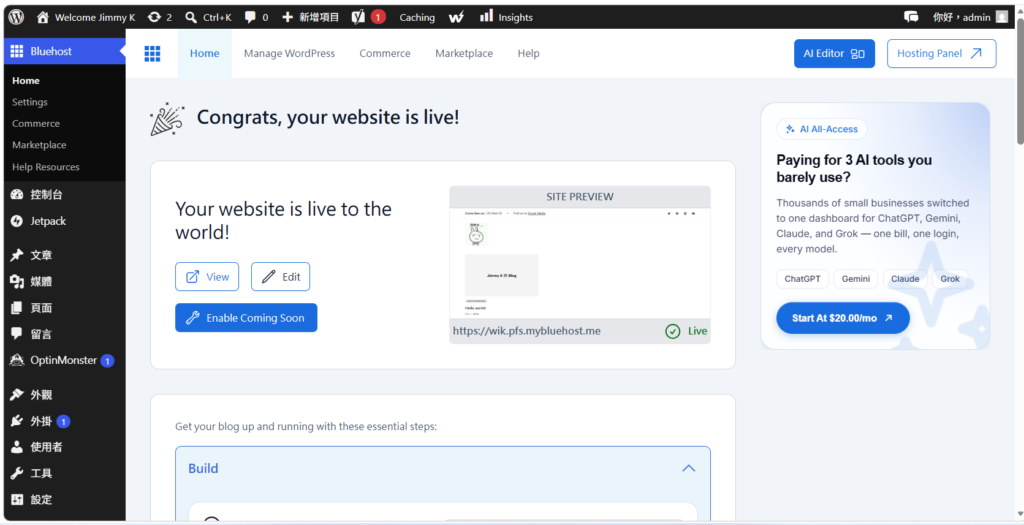Switch to the Commerce tab
The width and height of the screenshot is (1024, 525).
point(385,54)
